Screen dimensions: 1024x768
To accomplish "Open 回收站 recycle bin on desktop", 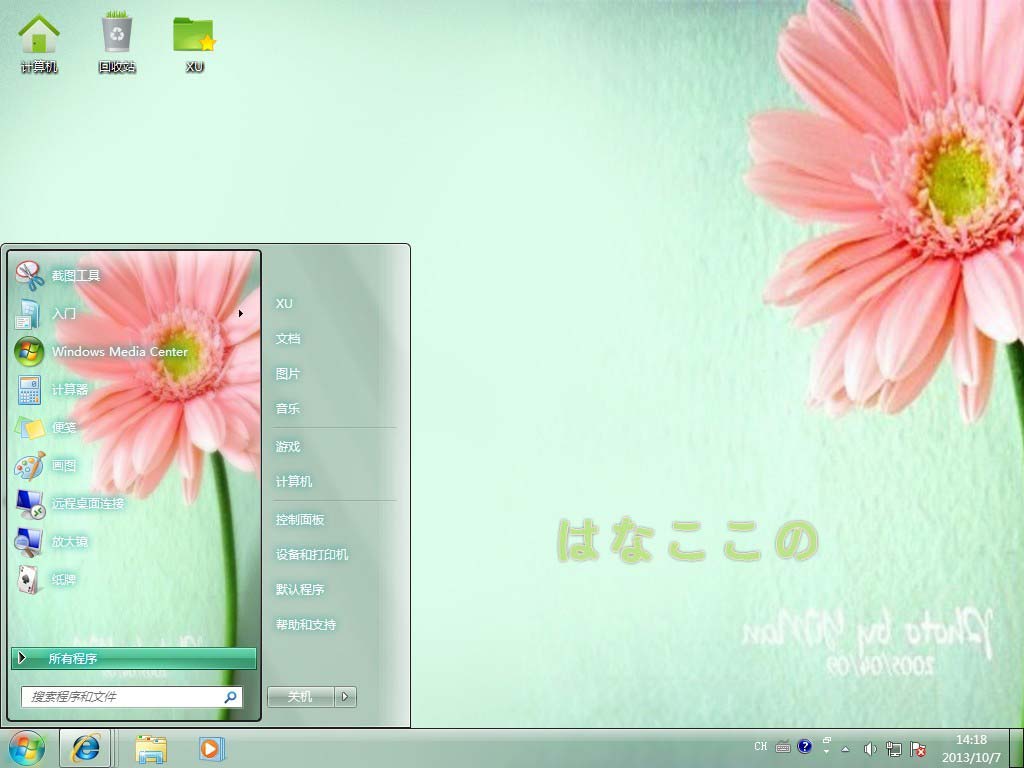I will point(117,42).
